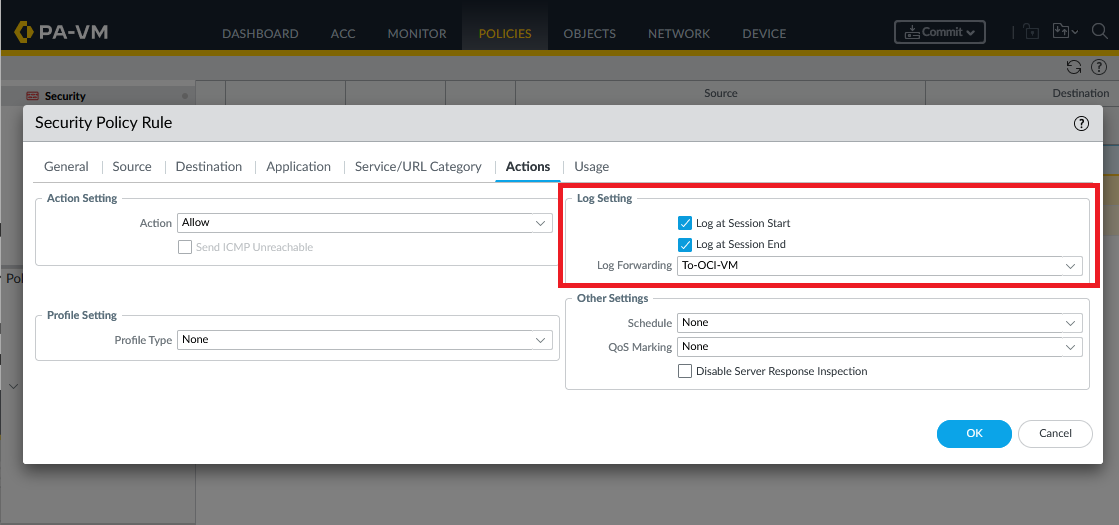This screenshot has height=525, width=1119.
Task: Uncheck Log at Session Start
Action: pyautogui.click(x=685, y=223)
